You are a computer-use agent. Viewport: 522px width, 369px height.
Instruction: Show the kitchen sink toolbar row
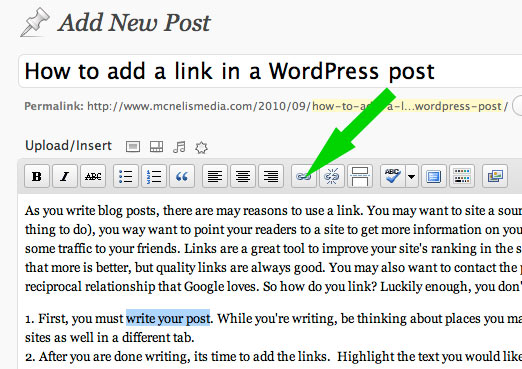462,176
